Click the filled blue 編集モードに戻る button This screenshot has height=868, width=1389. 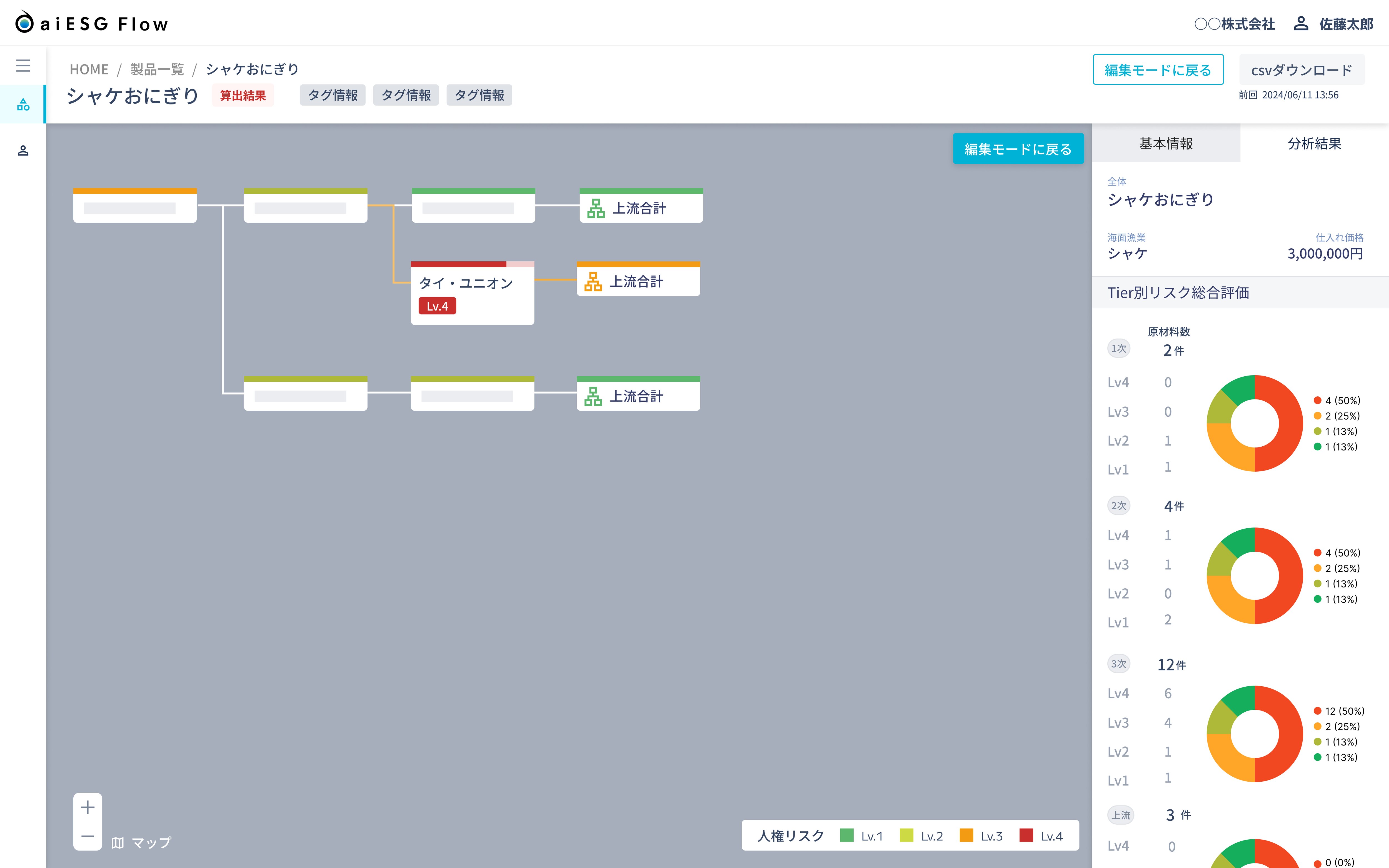click(x=1018, y=149)
